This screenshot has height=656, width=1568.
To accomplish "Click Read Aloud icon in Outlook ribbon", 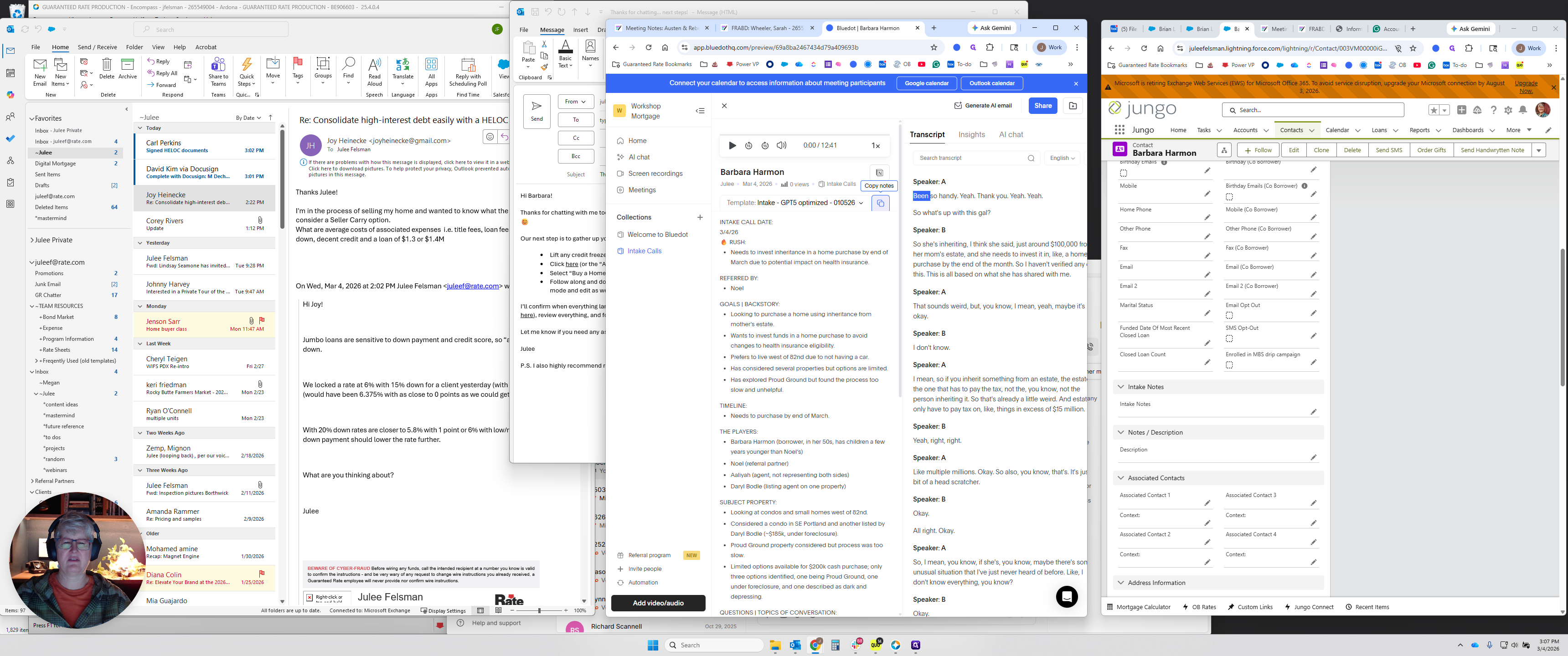I will point(374,66).
